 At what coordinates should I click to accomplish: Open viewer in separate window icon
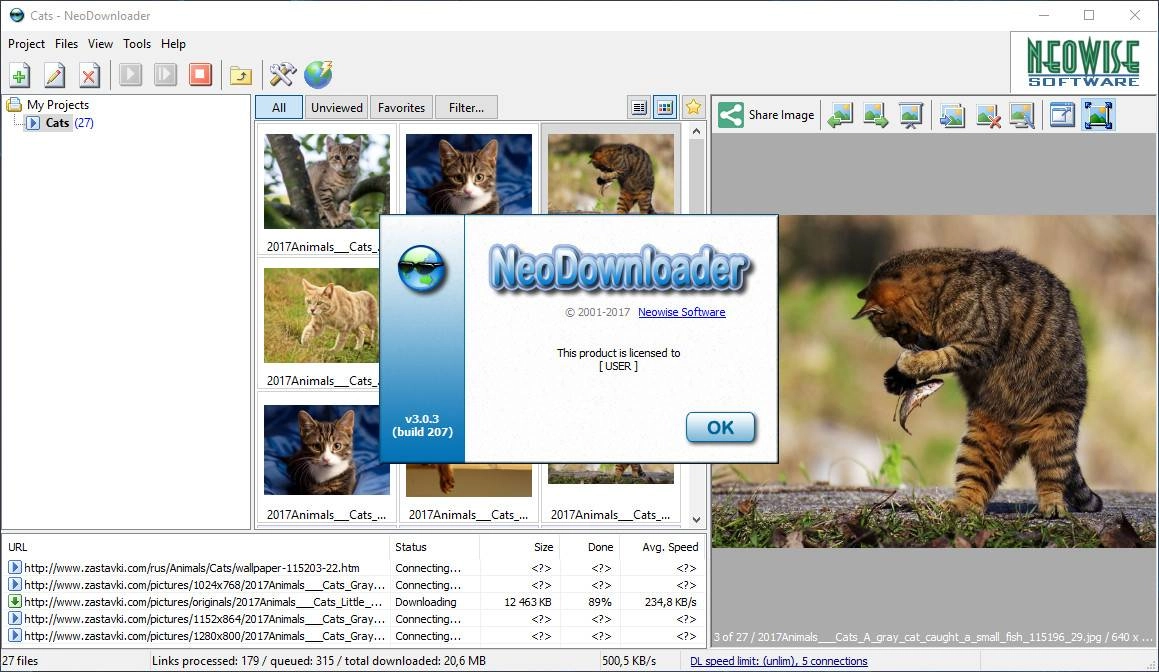pyautogui.click(x=1062, y=115)
